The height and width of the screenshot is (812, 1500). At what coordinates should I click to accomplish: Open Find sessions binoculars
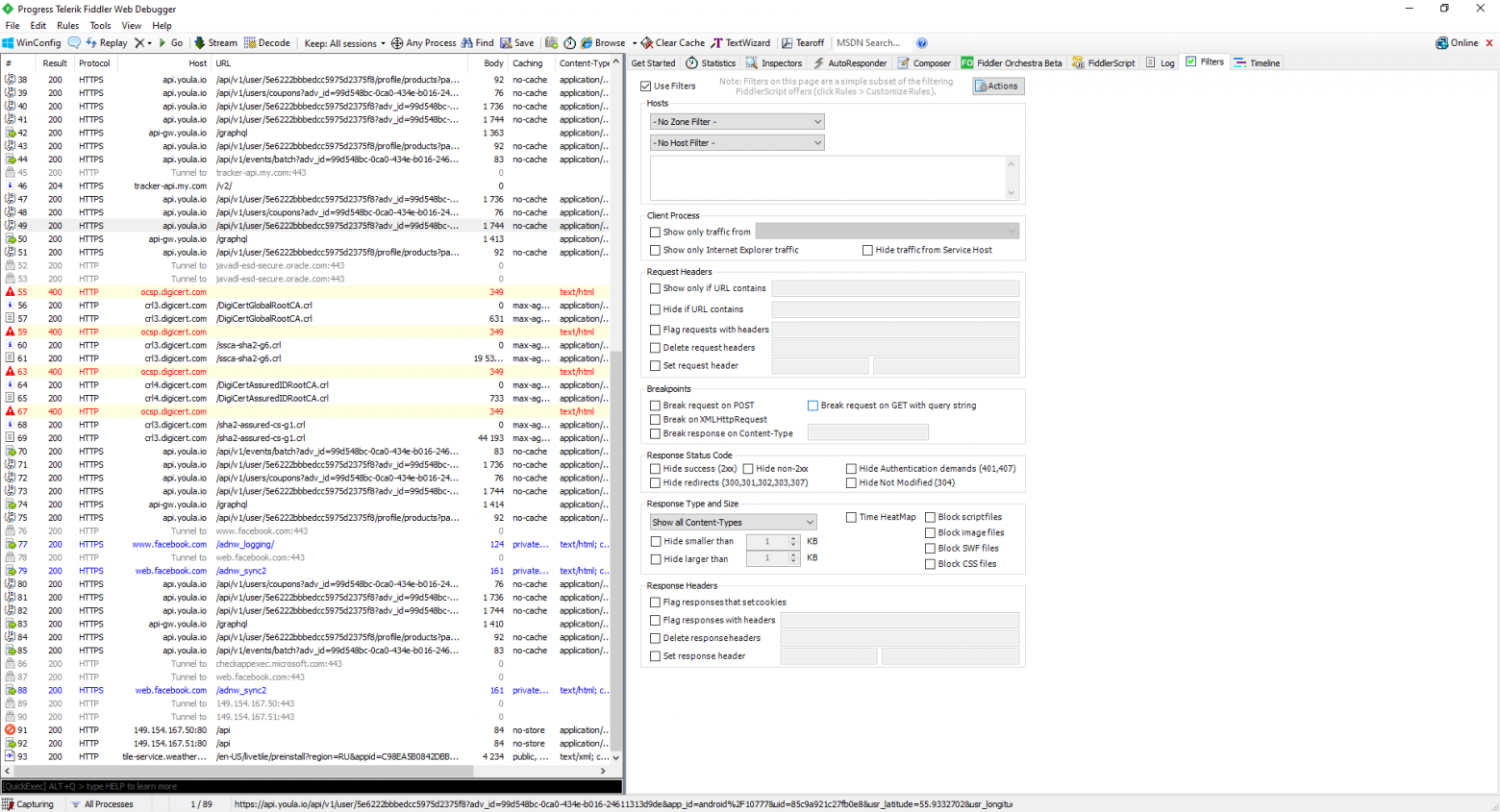(477, 42)
